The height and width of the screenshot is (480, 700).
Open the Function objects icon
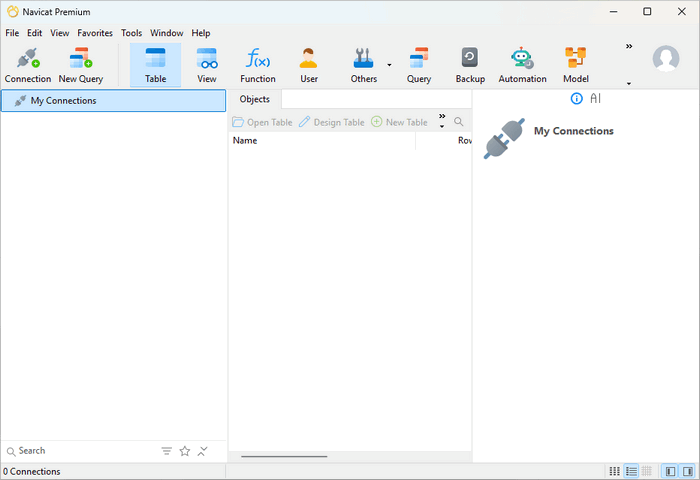tap(257, 65)
